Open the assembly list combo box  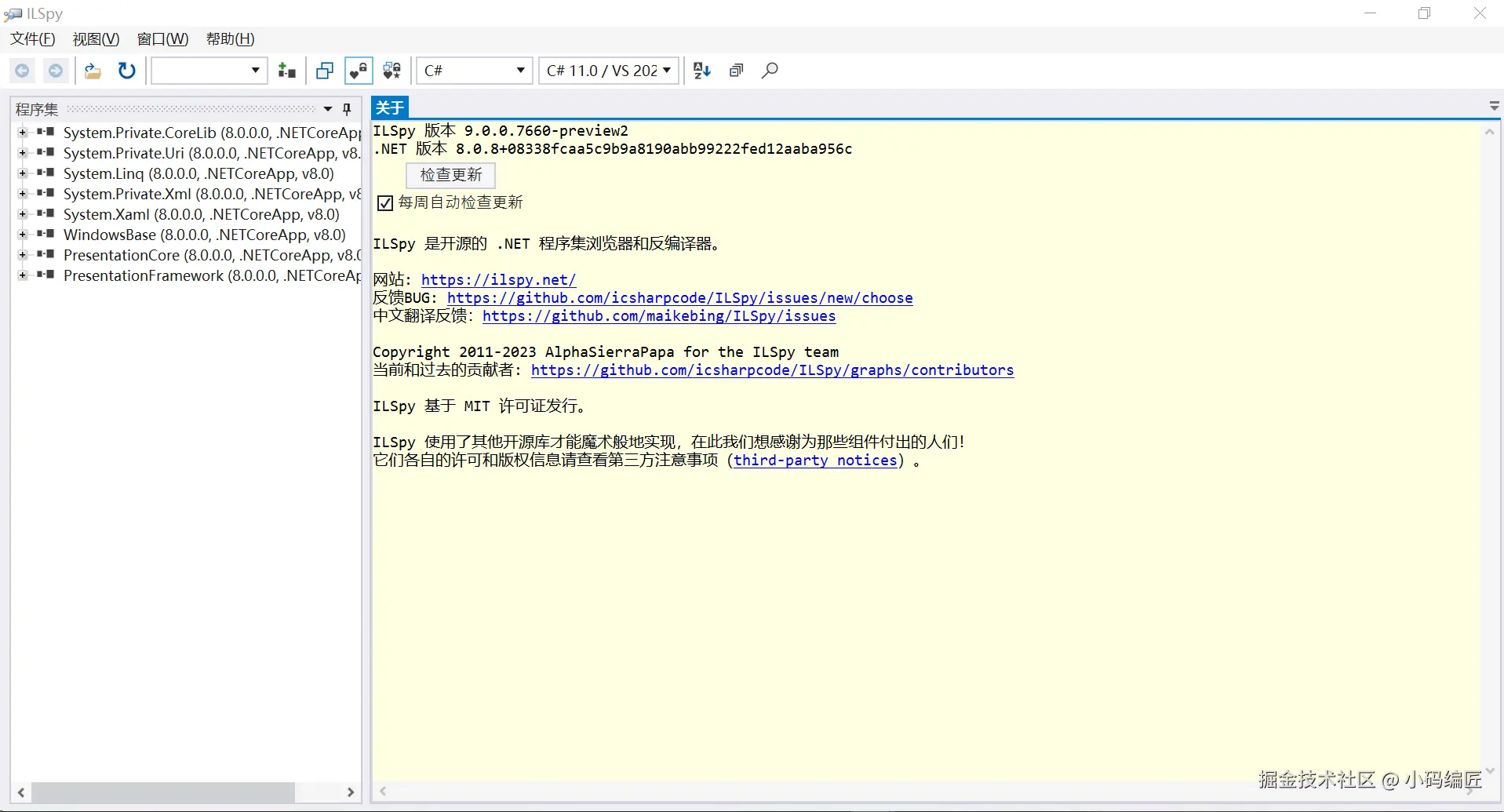point(209,71)
